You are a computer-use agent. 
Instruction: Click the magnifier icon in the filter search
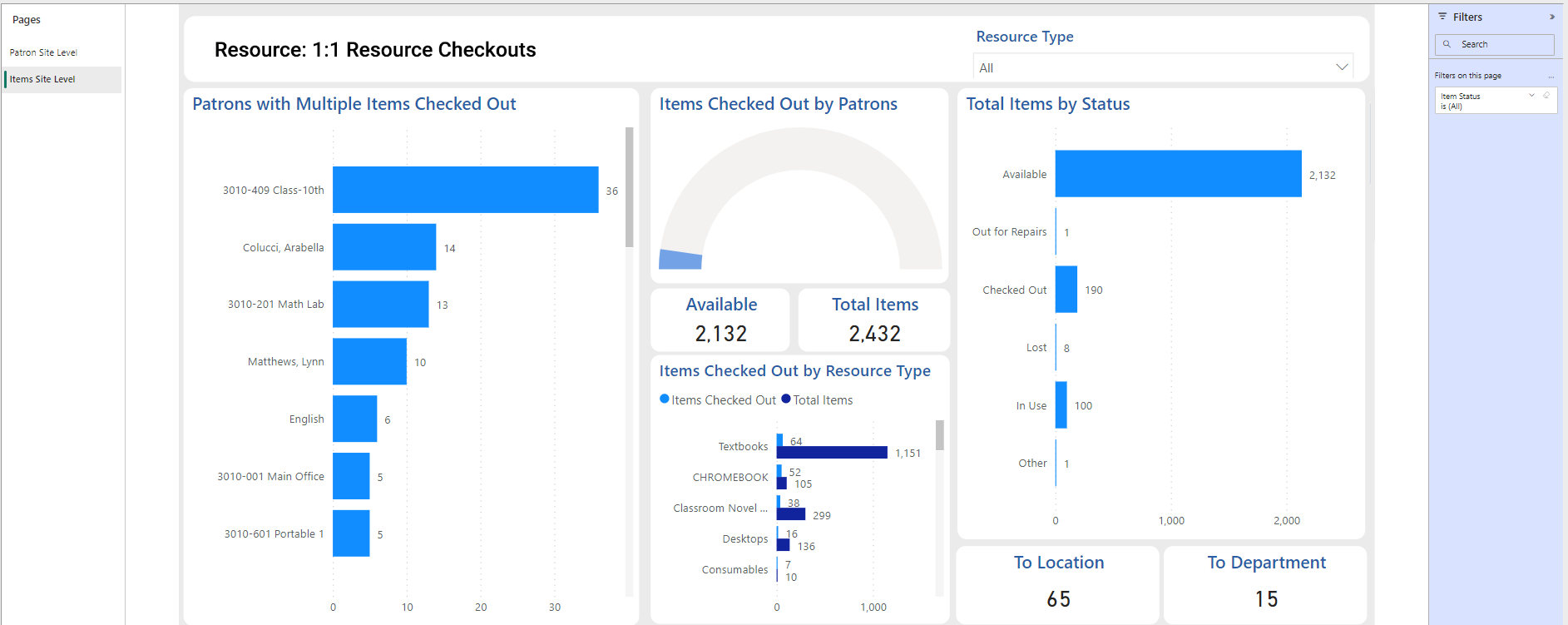pyautogui.click(x=1447, y=44)
